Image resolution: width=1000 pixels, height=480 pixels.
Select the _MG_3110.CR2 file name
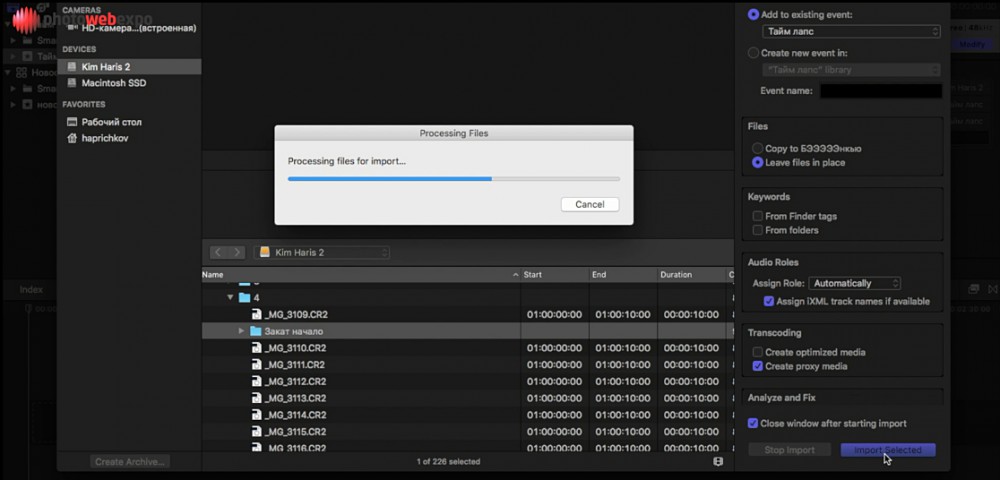coord(295,348)
